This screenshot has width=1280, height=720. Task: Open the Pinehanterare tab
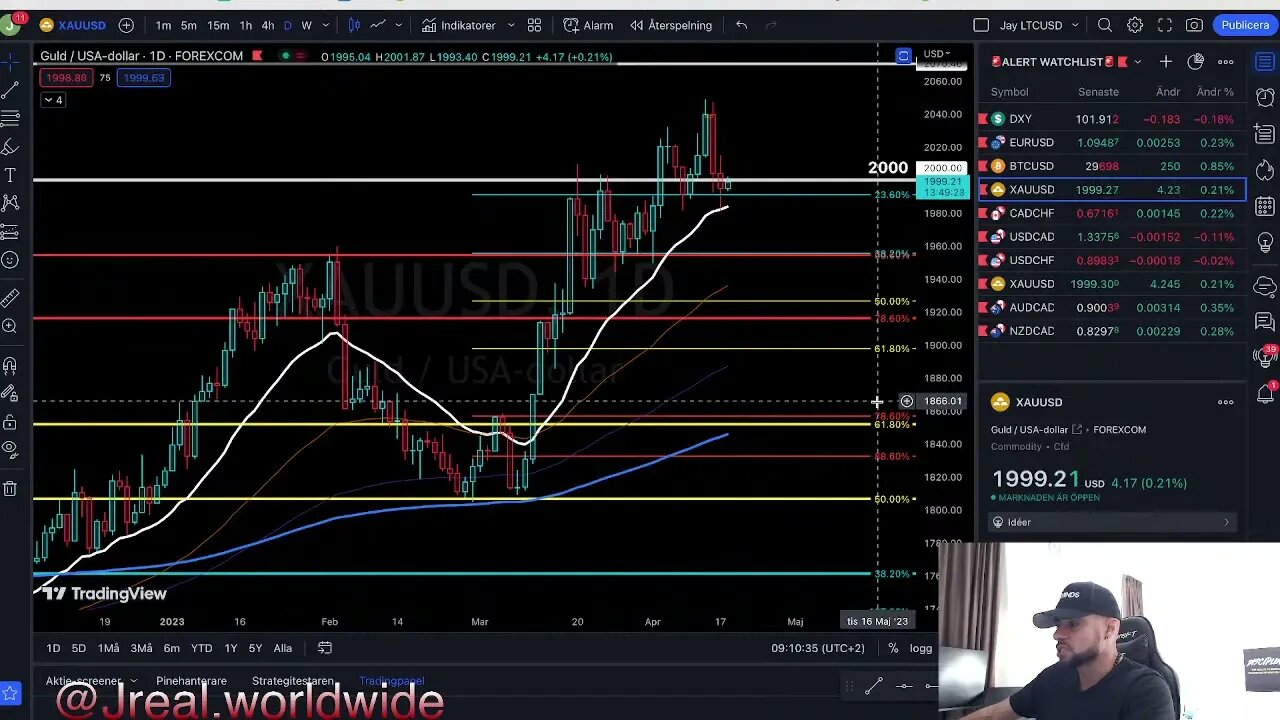point(191,681)
